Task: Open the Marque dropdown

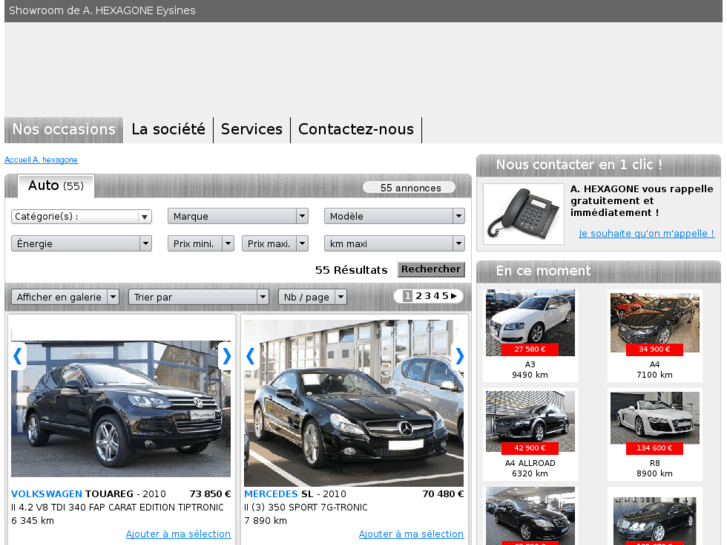Action: (238, 216)
